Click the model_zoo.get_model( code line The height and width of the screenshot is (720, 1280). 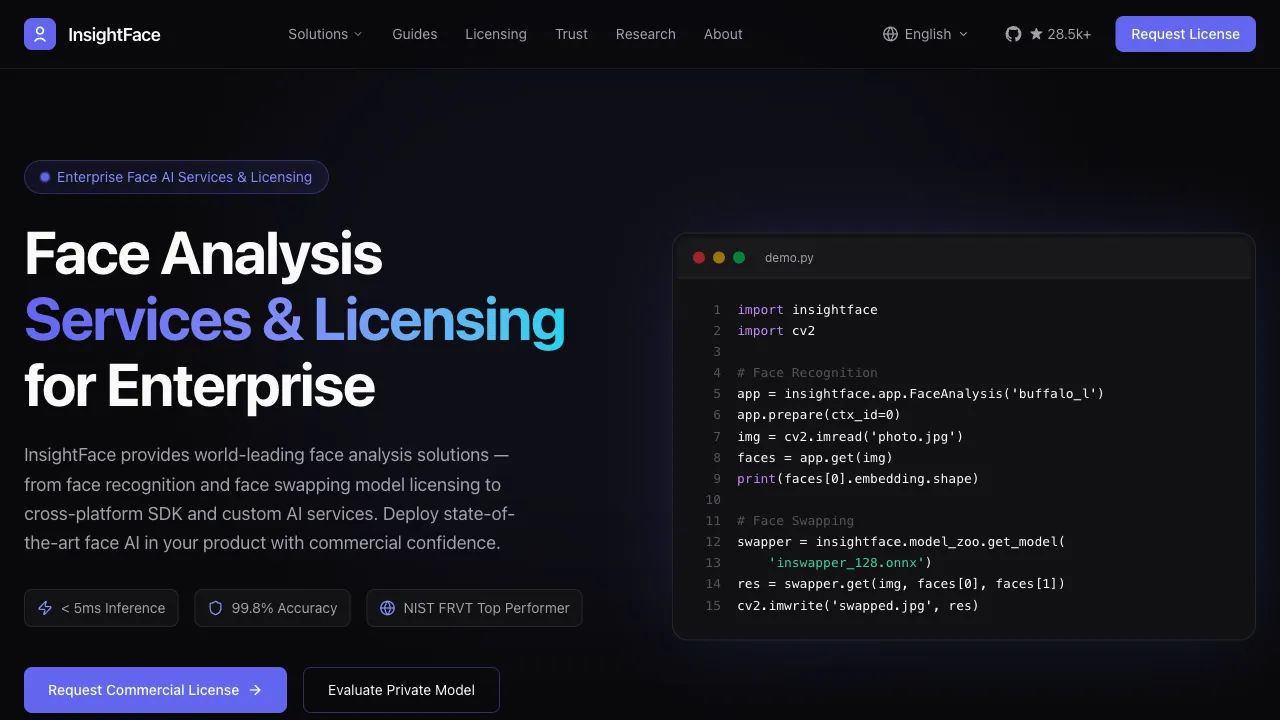tap(901, 542)
